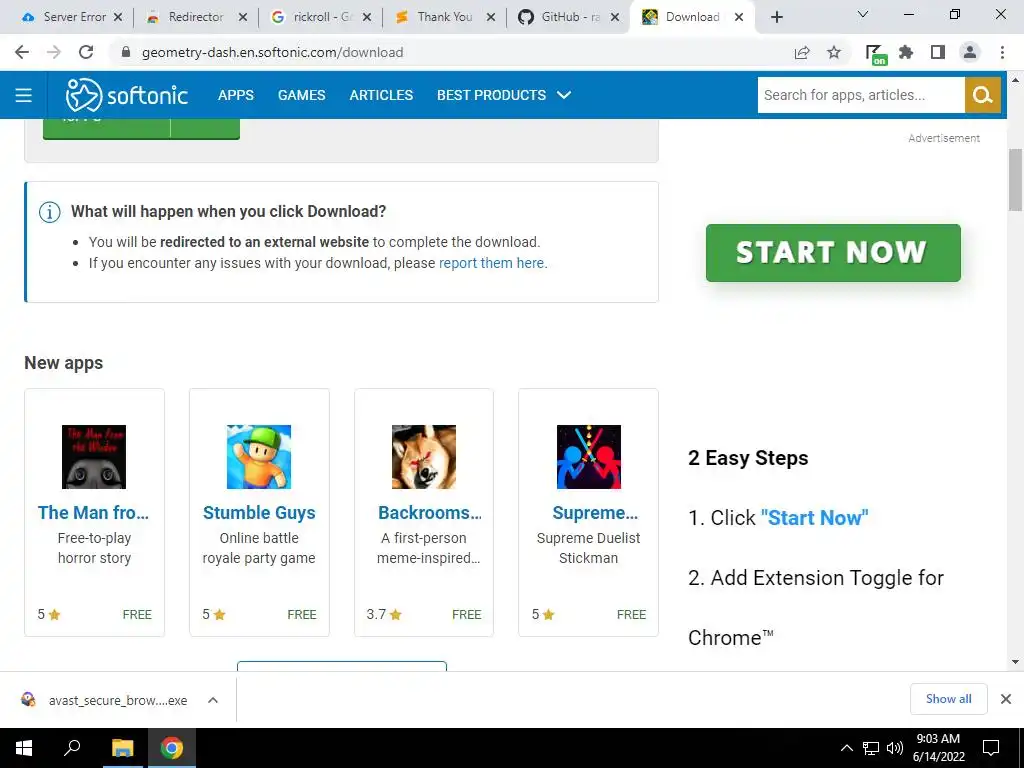Show hidden system tray icons
Image resolution: width=1024 pixels, height=768 pixels.
(846, 748)
